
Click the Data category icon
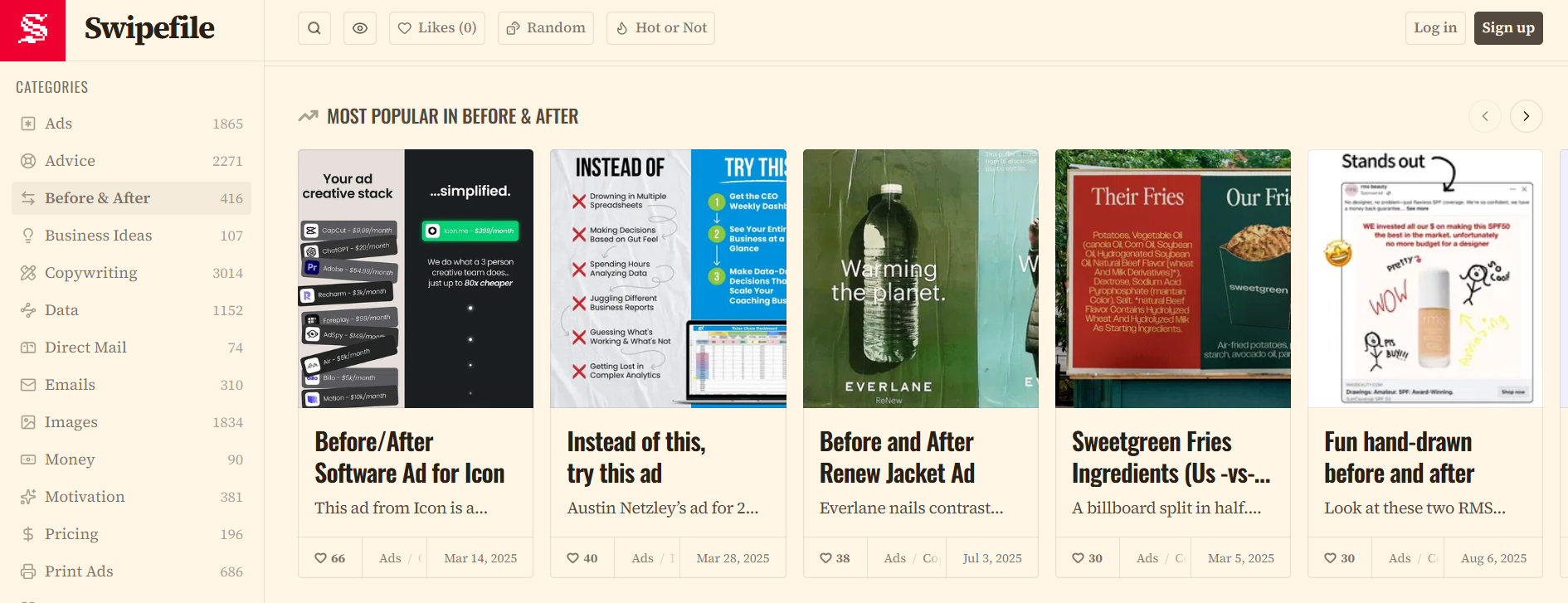pyautogui.click(x=28, y=310)
